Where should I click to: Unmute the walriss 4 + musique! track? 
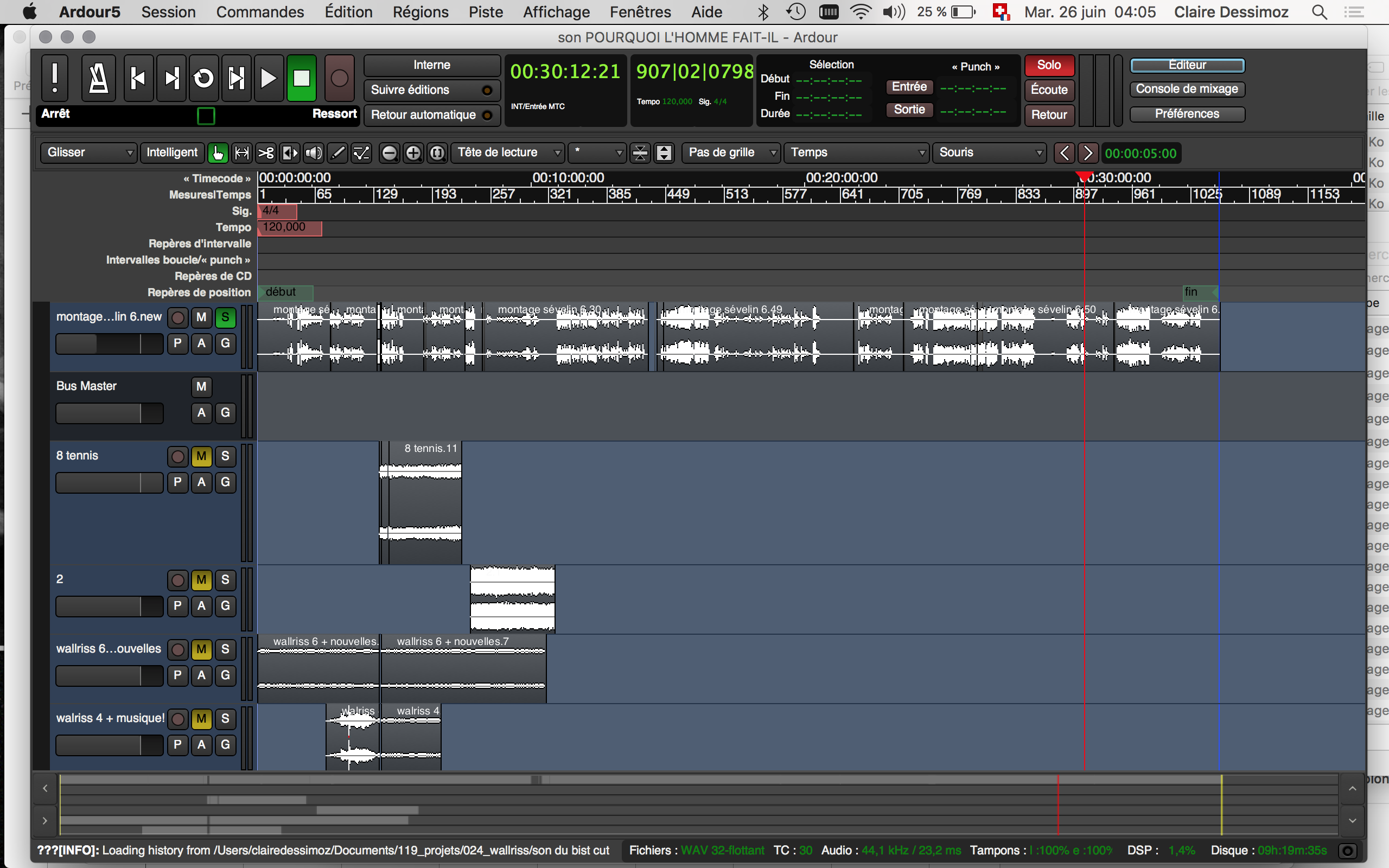pyautogui.click(x=201, y=719)
